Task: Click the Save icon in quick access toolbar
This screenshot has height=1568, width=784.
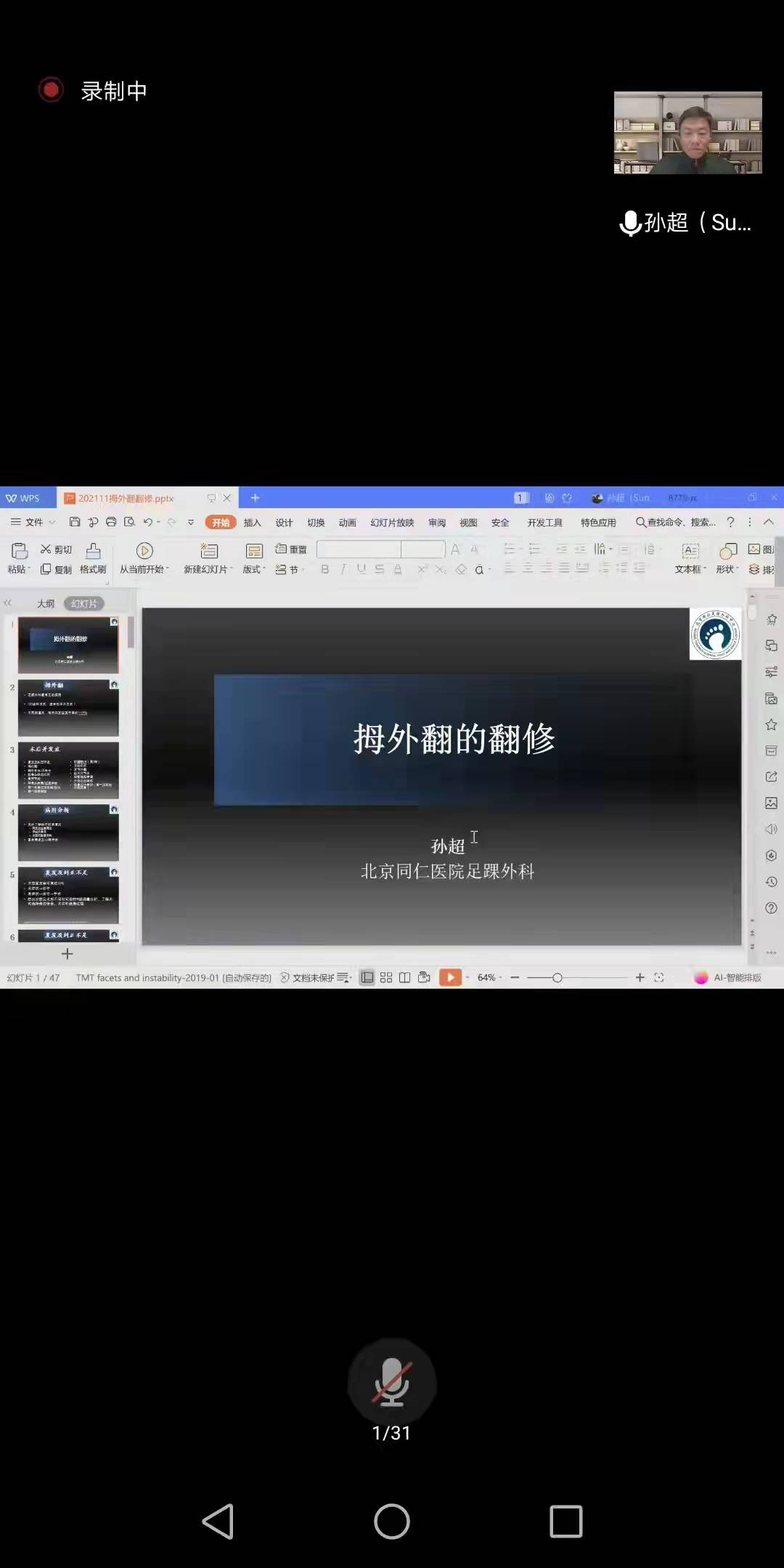Action: [x=75, y=522]
